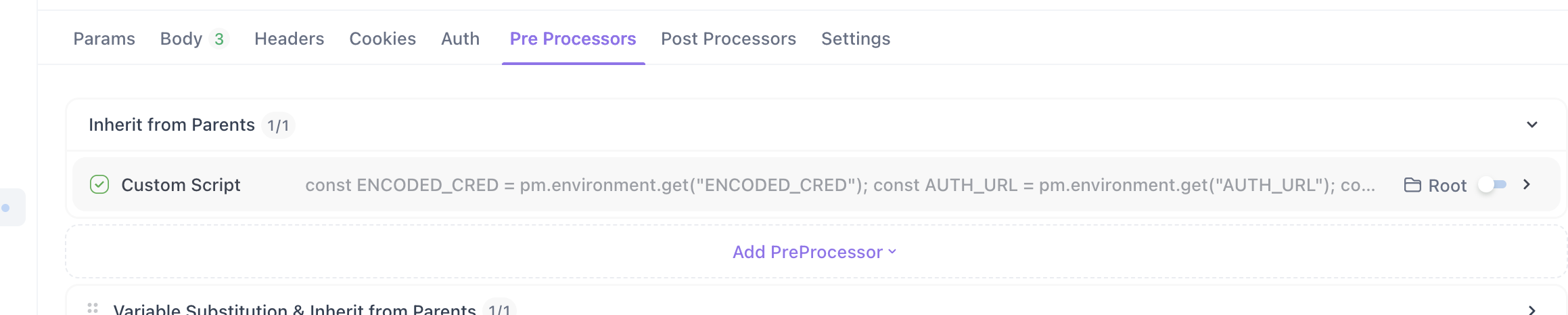
Task: Toggle the Custom Script switch off
Action: pyautogui.click(x=1492, y=184)
